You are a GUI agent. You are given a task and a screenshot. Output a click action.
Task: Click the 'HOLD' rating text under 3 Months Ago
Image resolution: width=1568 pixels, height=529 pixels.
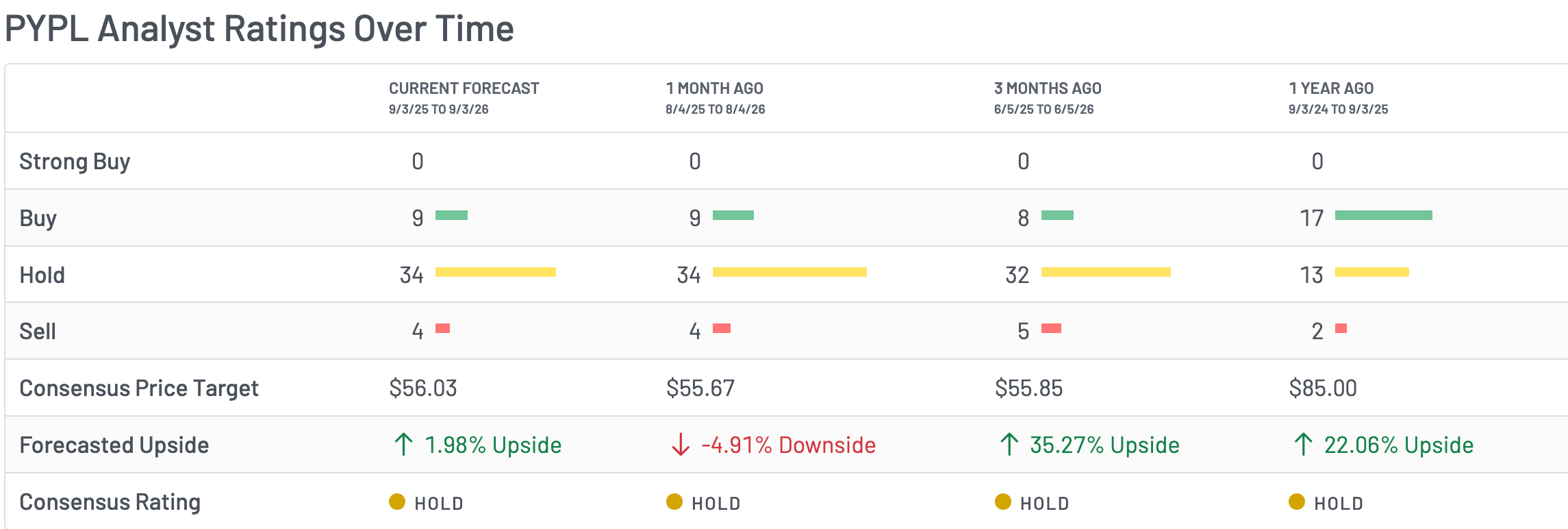point(1045,504)
